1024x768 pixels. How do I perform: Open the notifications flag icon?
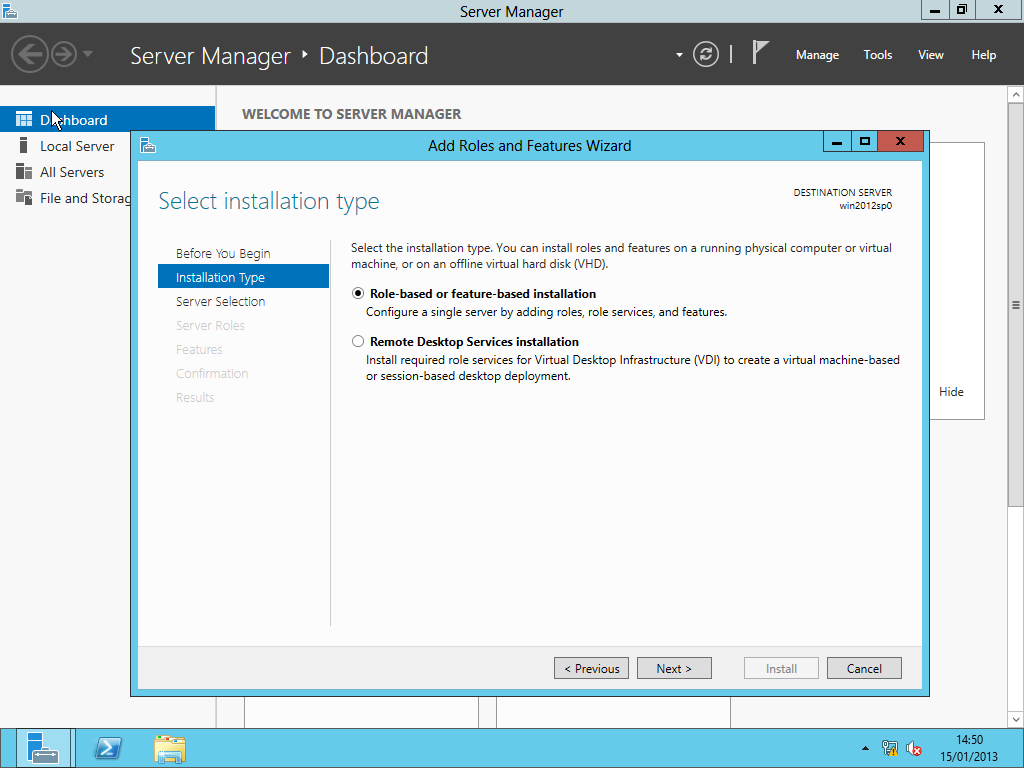click(x=761, y=53)
